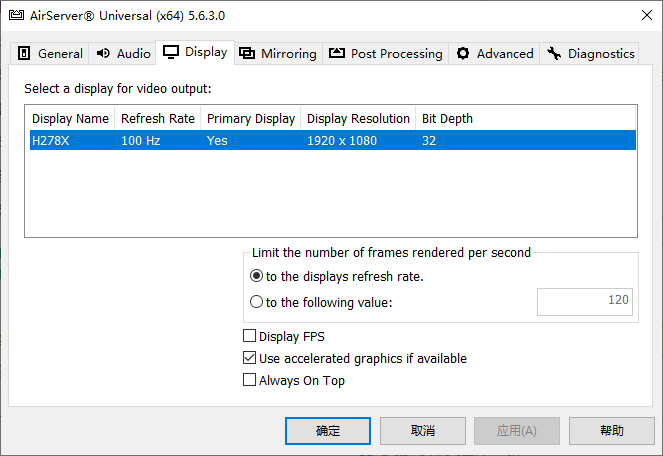
Task: Click the frame limit value field
Action: (585, 302)
